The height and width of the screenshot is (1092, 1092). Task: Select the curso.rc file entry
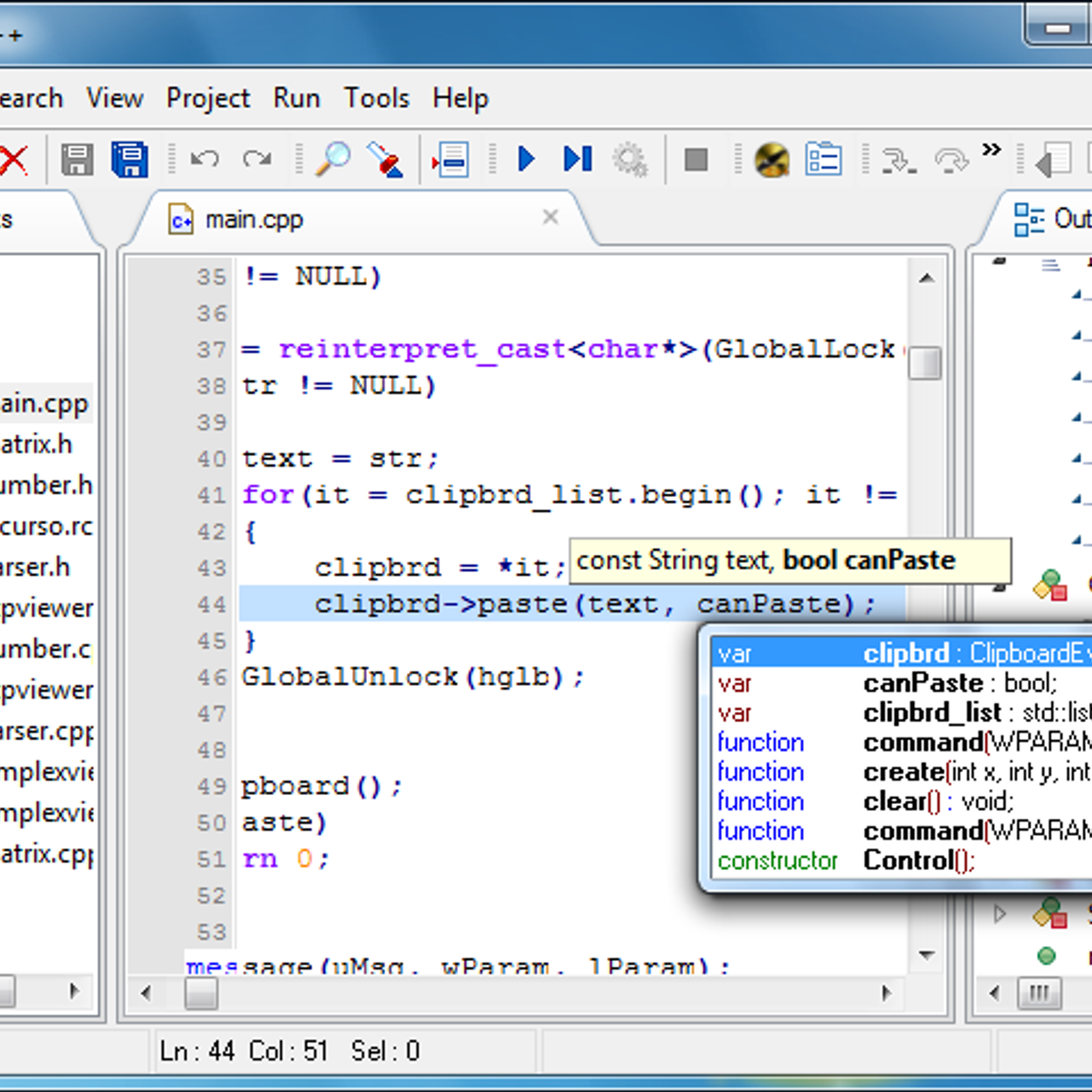point(46,526)
